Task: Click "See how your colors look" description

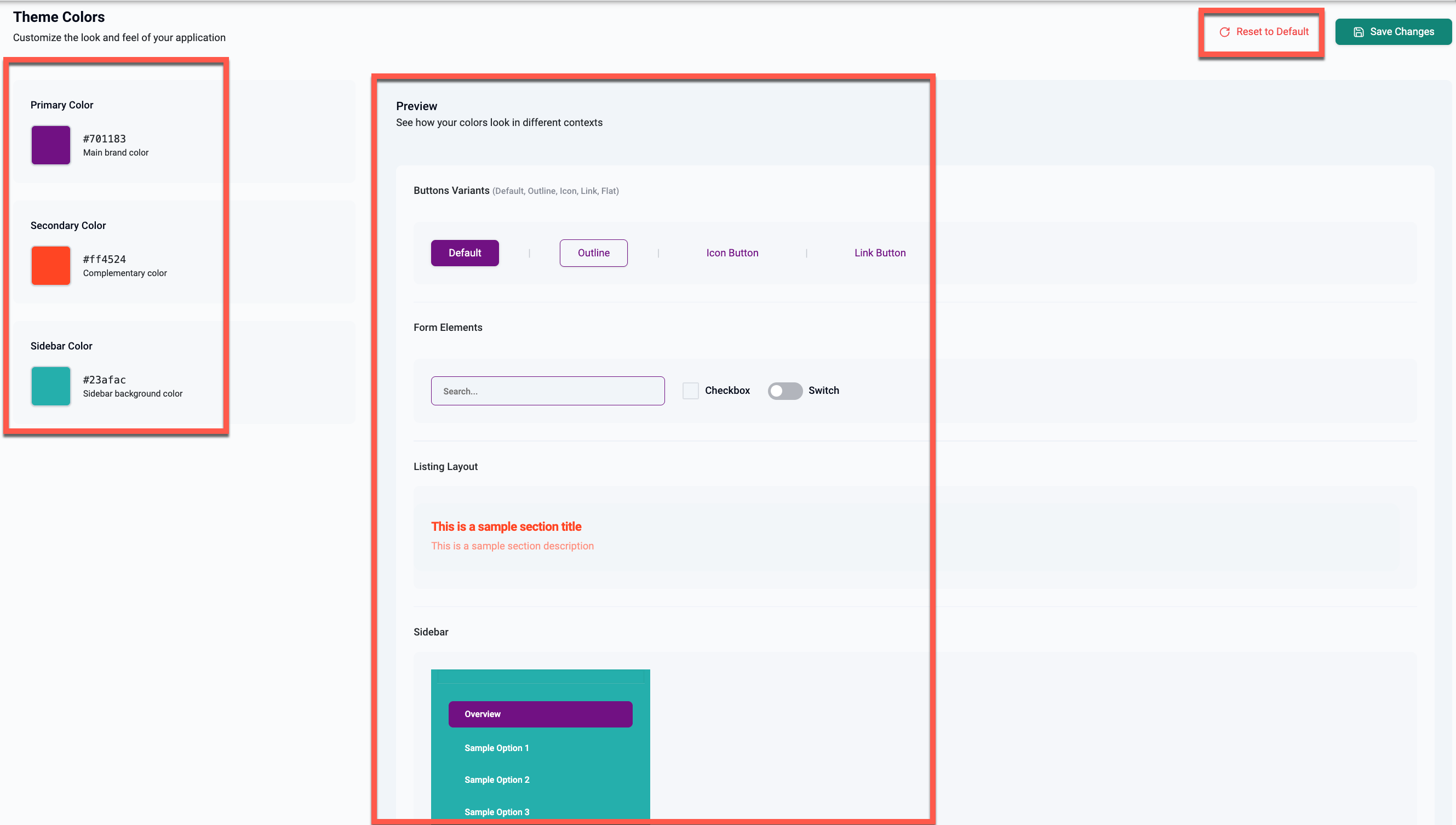Action: coord(499,122)
